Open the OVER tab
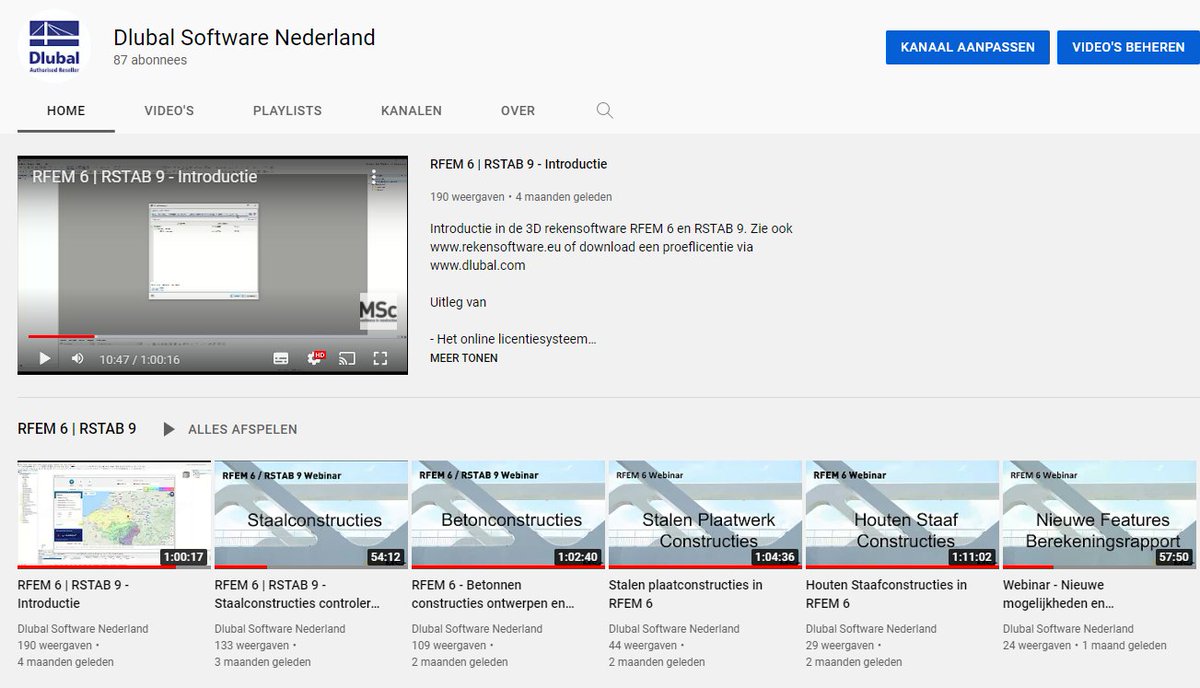The image size is (1200, 688). [518, 111]
